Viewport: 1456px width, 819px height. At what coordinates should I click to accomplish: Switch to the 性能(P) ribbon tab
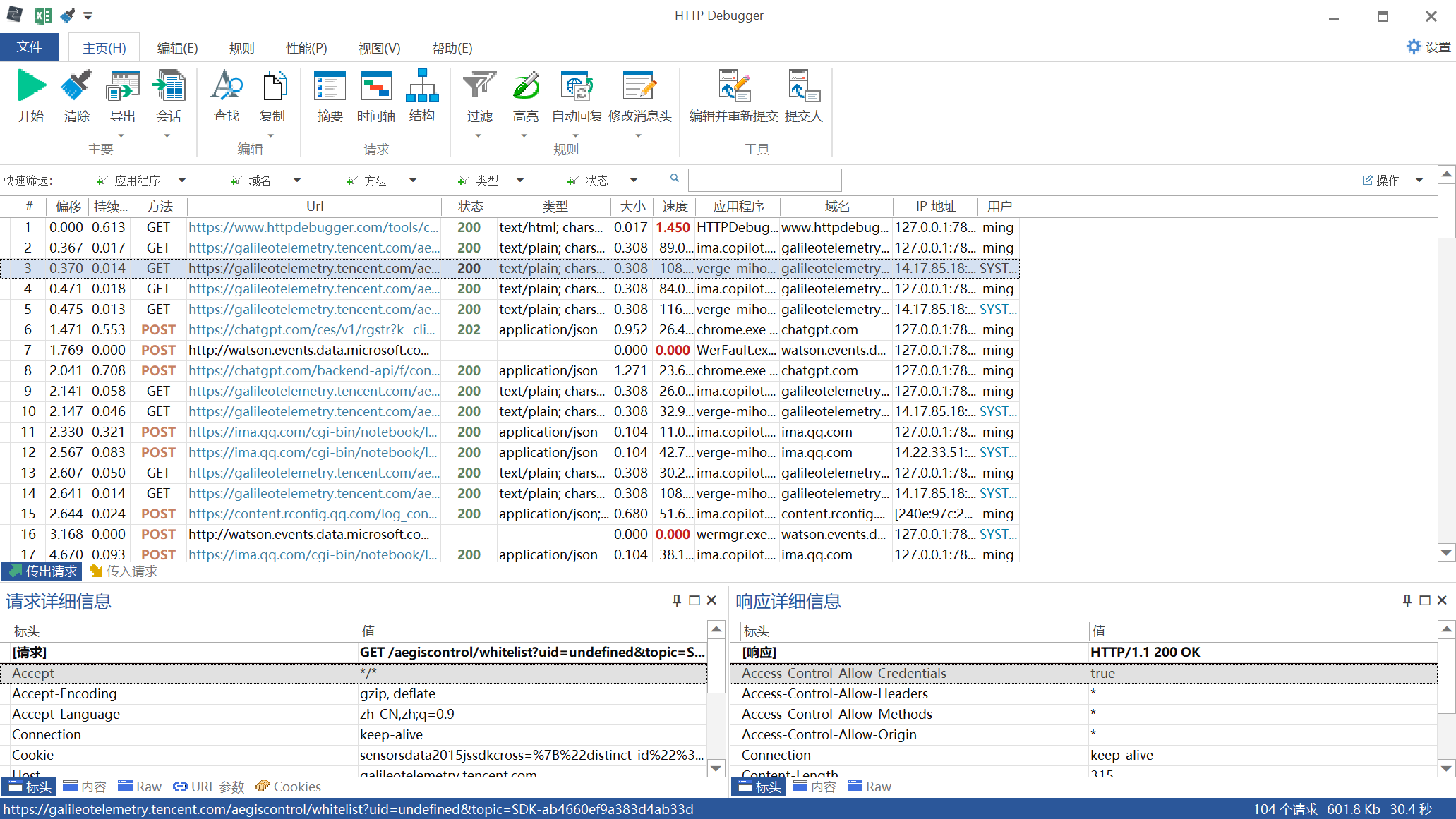click(x=306, y=48)
